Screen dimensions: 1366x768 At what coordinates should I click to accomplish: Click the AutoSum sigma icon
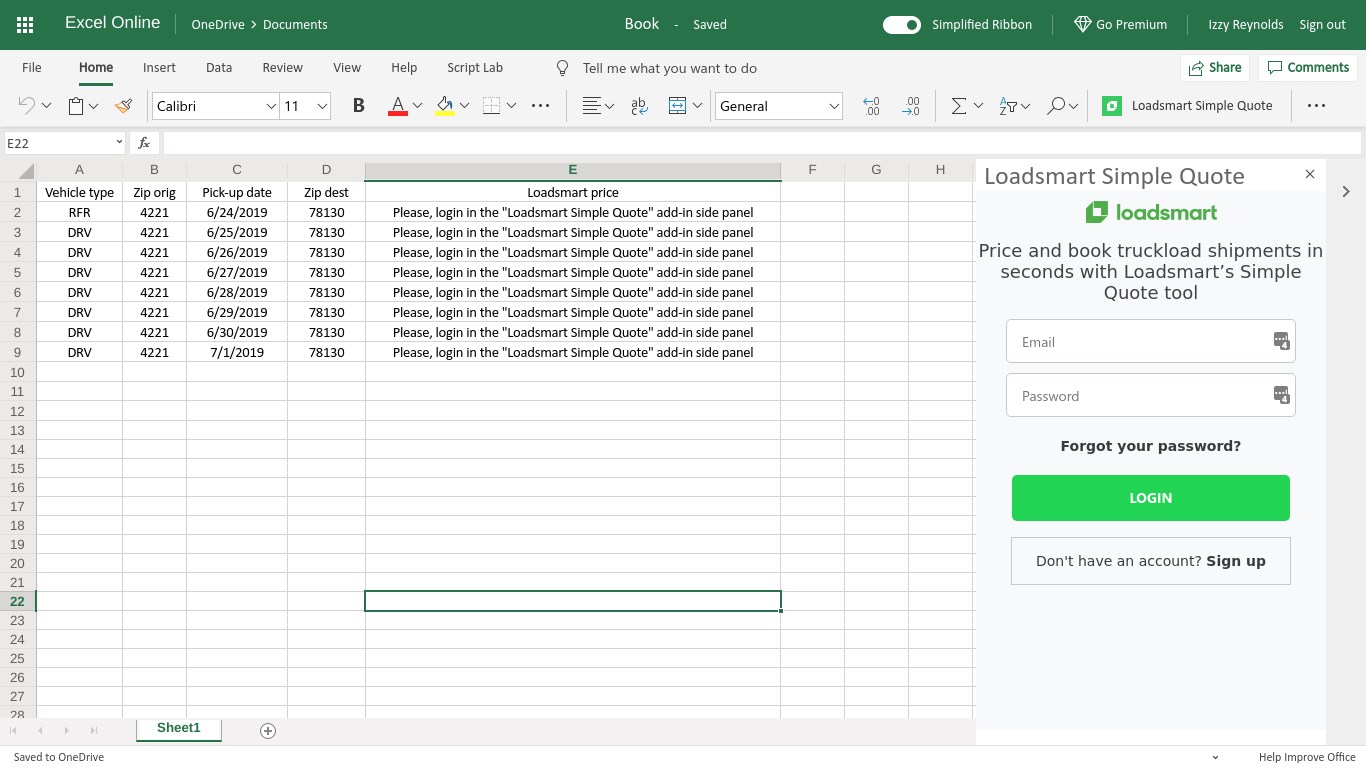click(x=958, y=106)
